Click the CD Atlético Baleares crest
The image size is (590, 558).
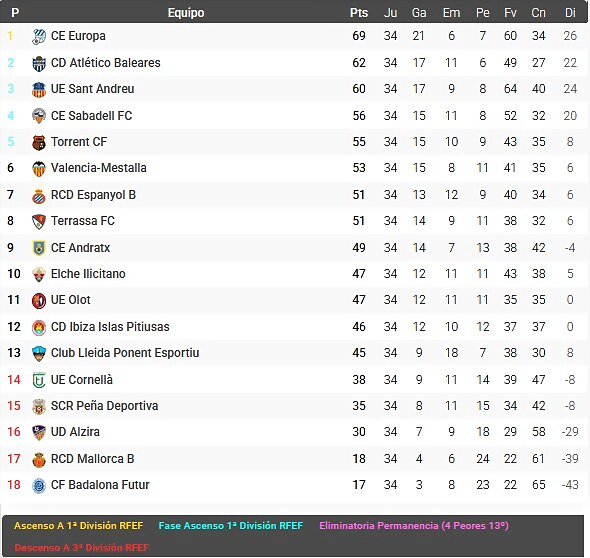39,63
